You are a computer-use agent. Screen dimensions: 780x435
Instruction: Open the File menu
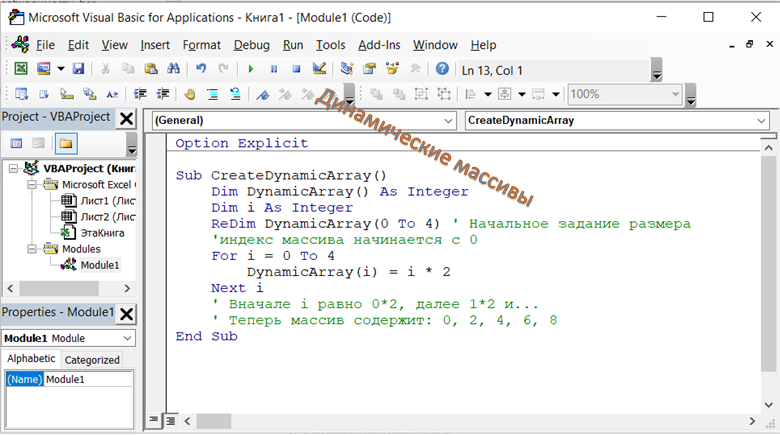click(45, 45)
